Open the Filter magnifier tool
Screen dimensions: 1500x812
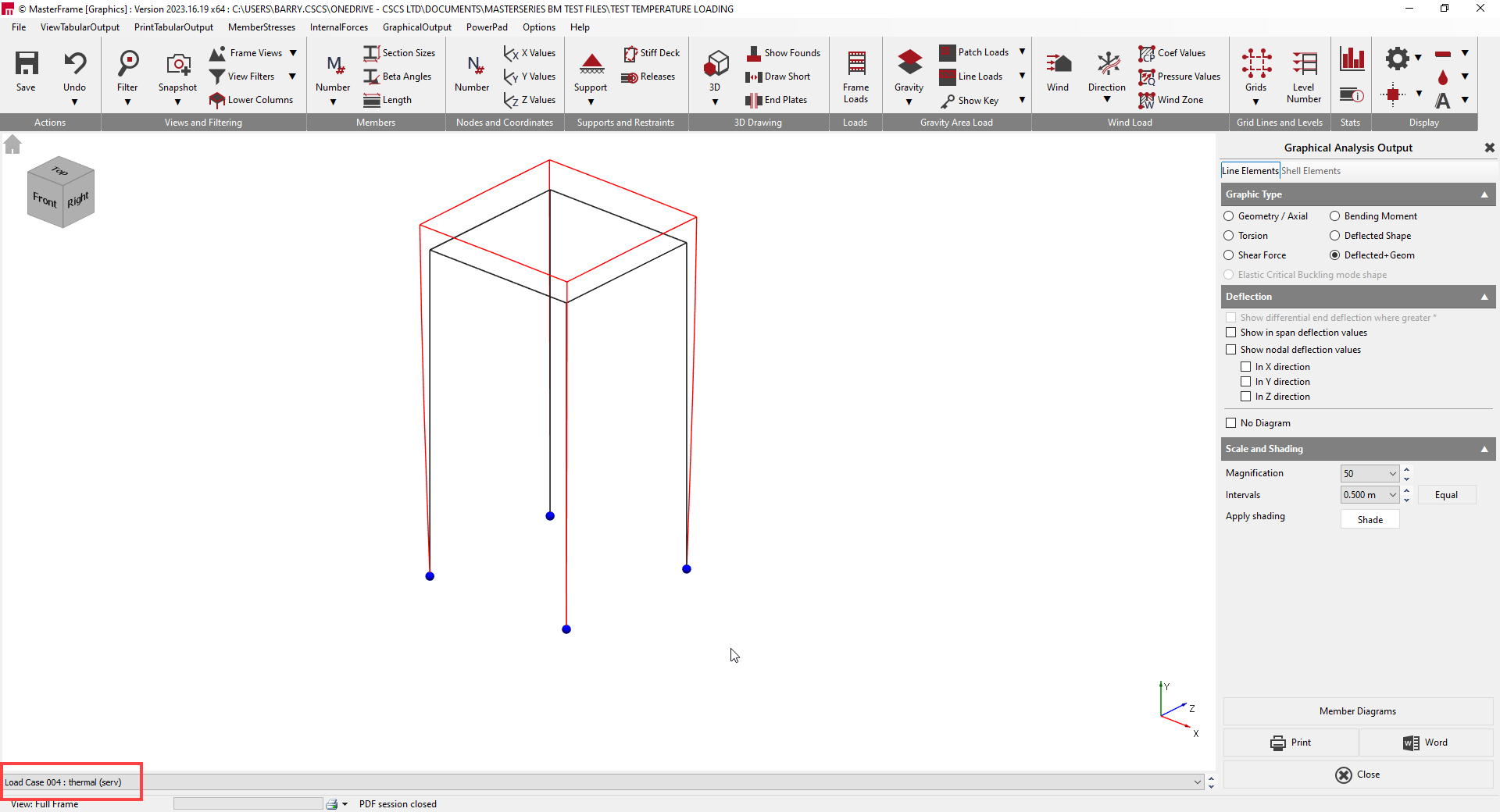pyautogui.click(x=127, y=63)
